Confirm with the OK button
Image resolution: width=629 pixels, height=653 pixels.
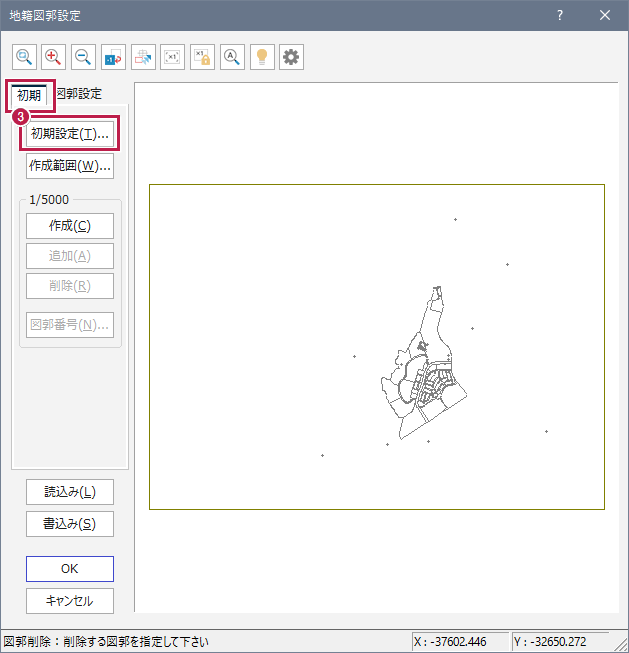pyautogui.click(x=70, y=569)
